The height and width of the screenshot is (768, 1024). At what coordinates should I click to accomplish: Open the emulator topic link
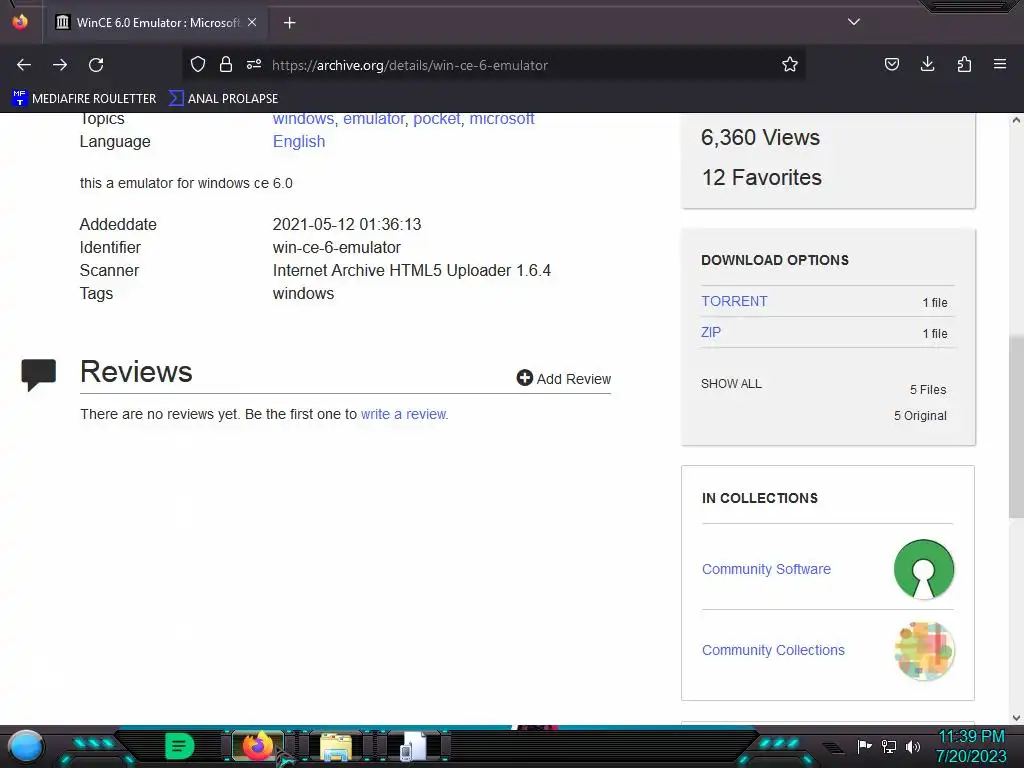point(374,119)
